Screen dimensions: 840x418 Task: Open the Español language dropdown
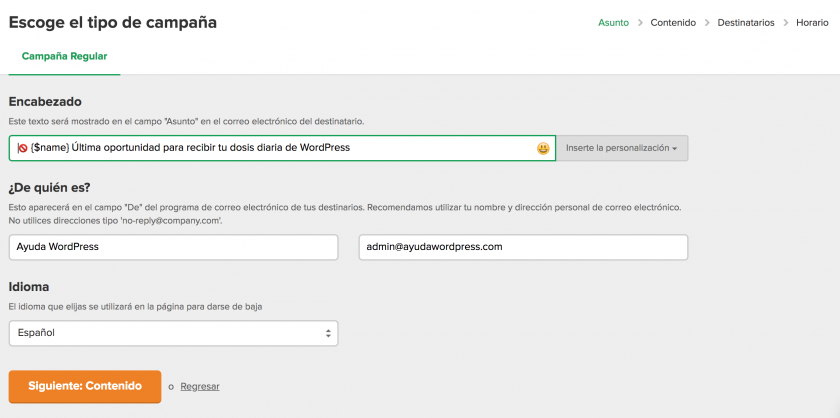click(173, 333)
